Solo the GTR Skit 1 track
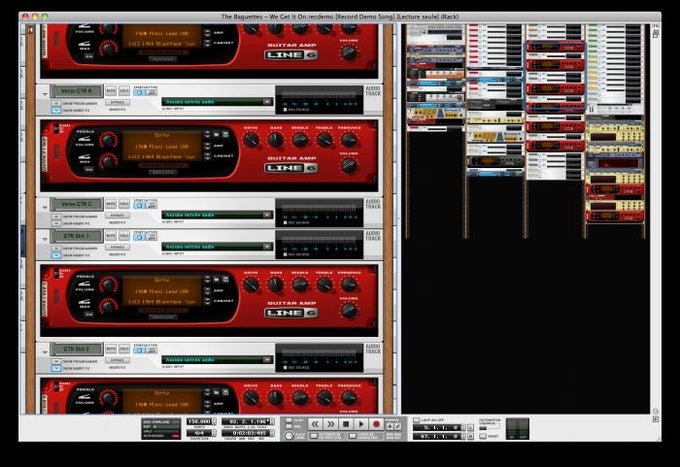 point(124,236)
